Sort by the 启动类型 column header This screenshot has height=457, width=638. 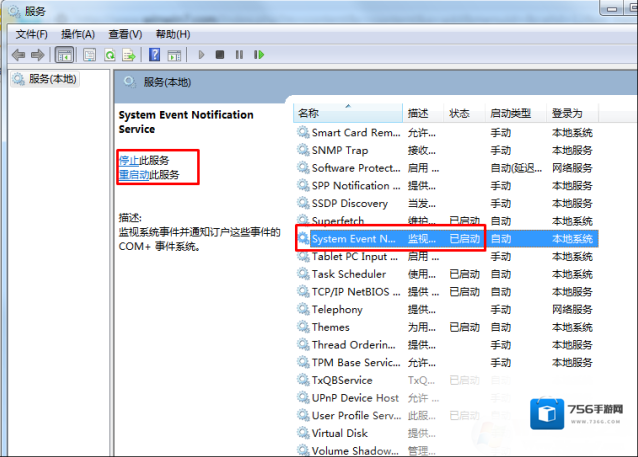510,113
